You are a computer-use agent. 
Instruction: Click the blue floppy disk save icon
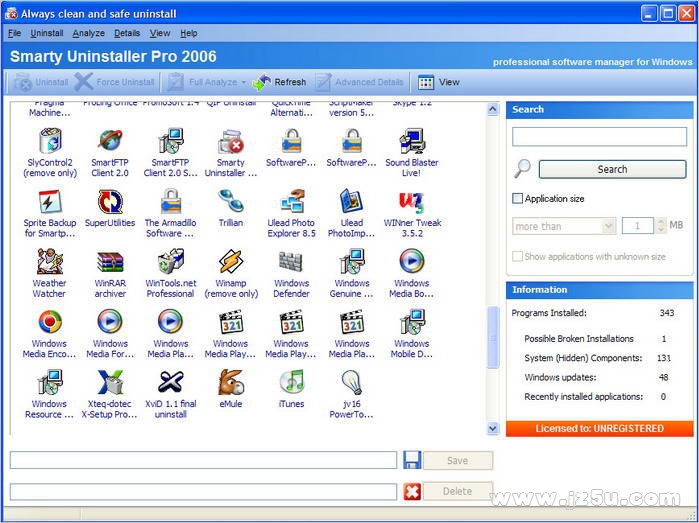pyautogui.click(x=412, y=460)
